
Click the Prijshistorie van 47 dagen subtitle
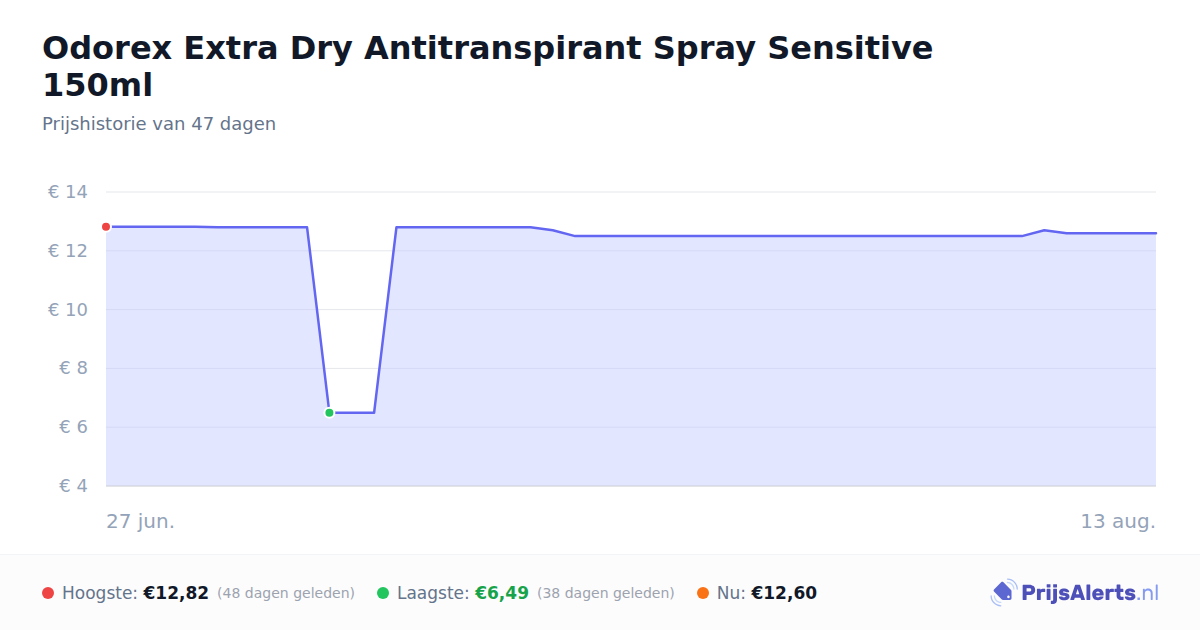pyautogui.click(x=159, y=124)
